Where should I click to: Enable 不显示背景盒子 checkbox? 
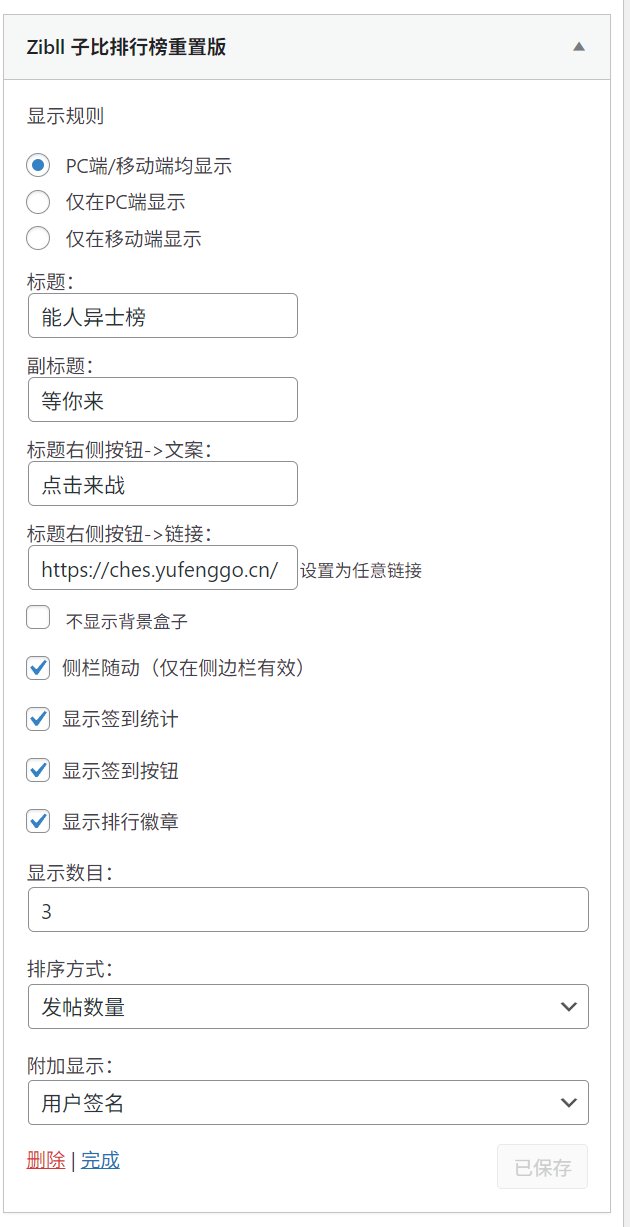[37, 617]
